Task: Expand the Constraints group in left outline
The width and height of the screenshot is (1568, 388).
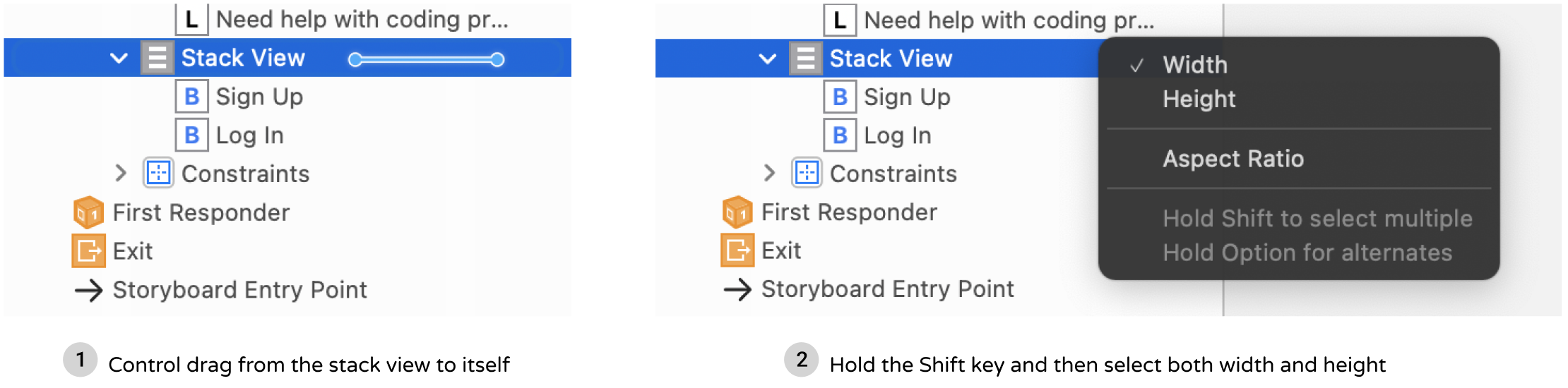Action: click(121, 174)
